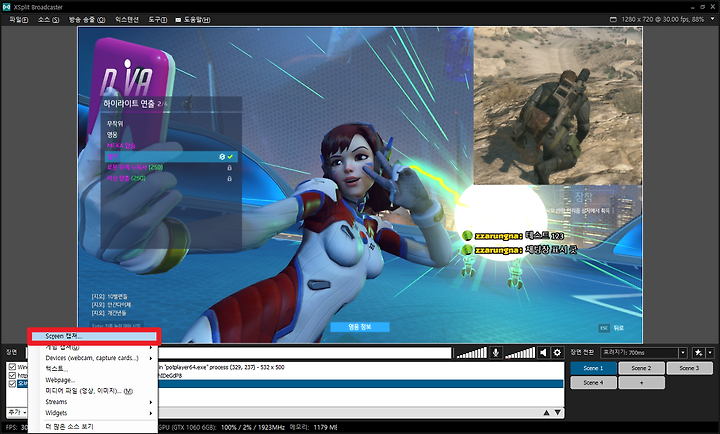Click the 영웅 정보 button in preview
Image resolution: width=720 pixels, height=434 pixels.
click(x=360, y=327)
